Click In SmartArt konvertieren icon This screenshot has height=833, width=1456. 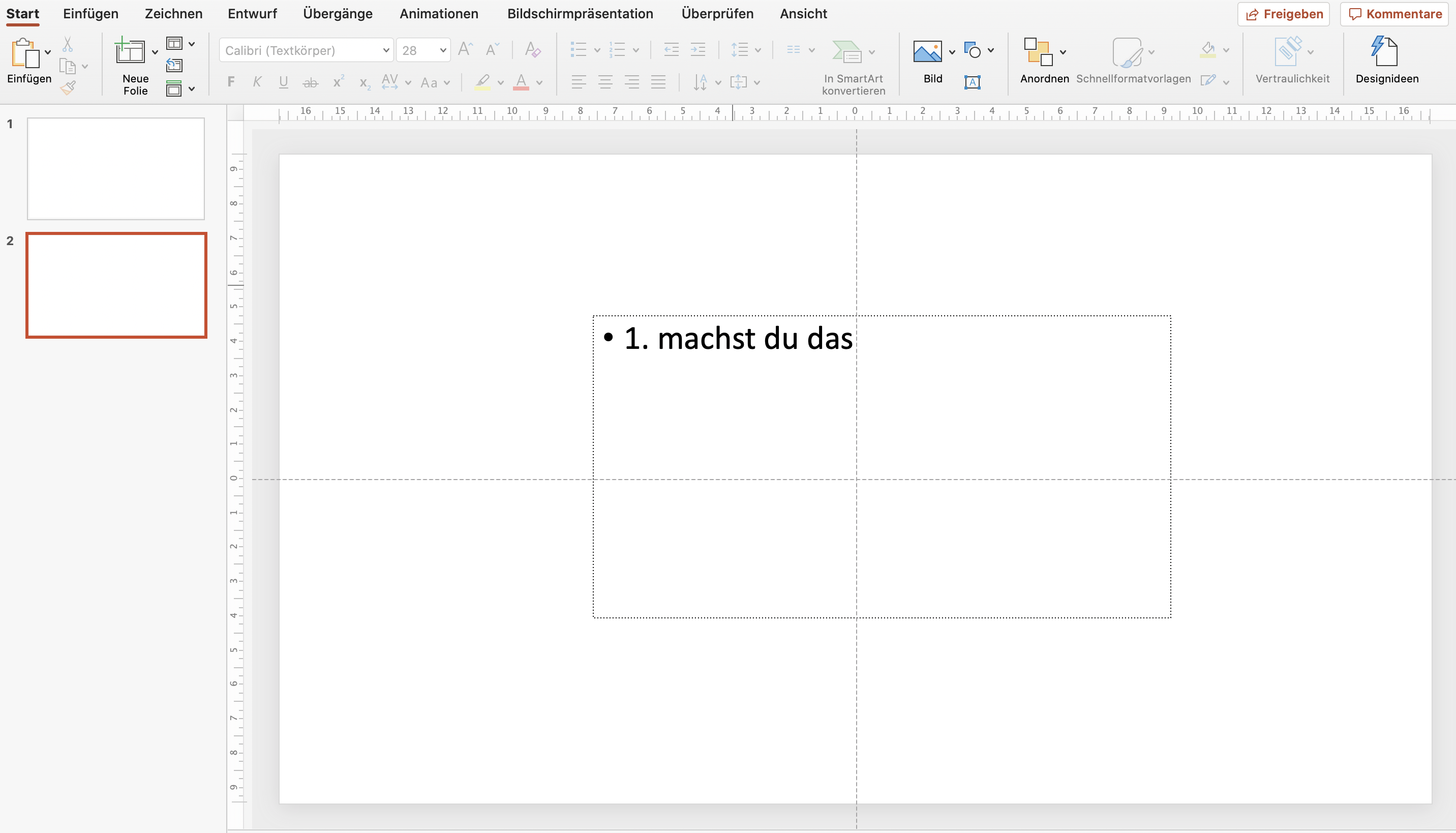[x=847, y=51]
